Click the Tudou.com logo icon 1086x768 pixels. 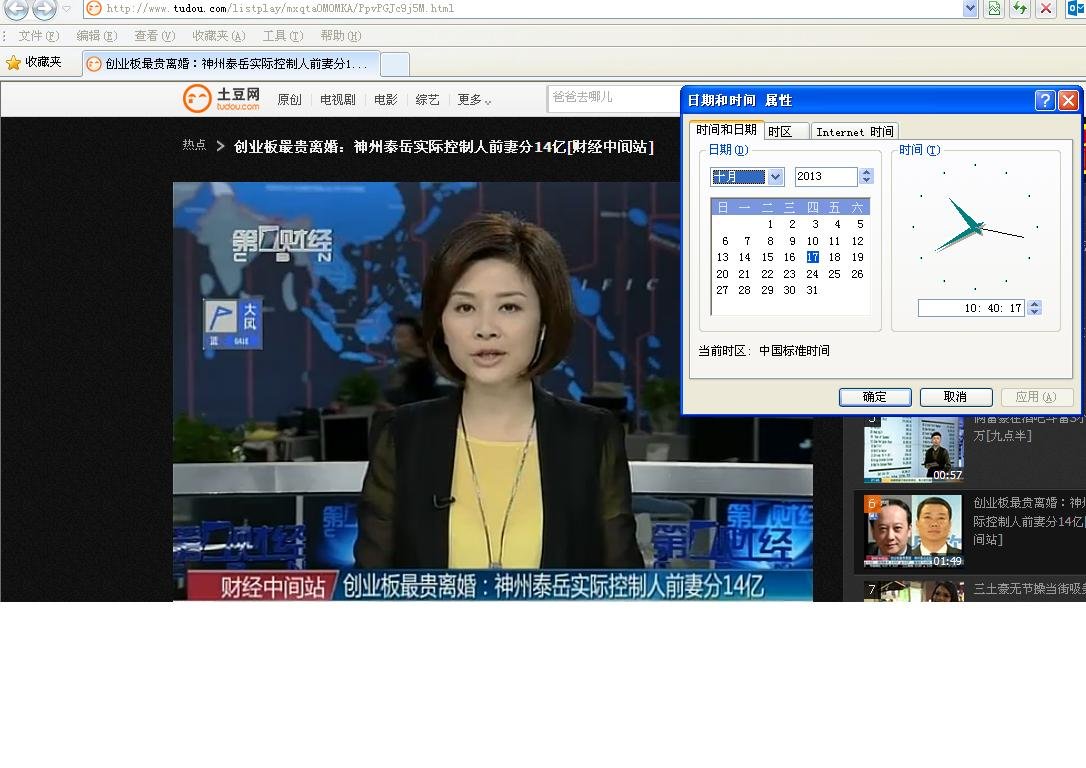pyautogui.click(x=196, y=98)
